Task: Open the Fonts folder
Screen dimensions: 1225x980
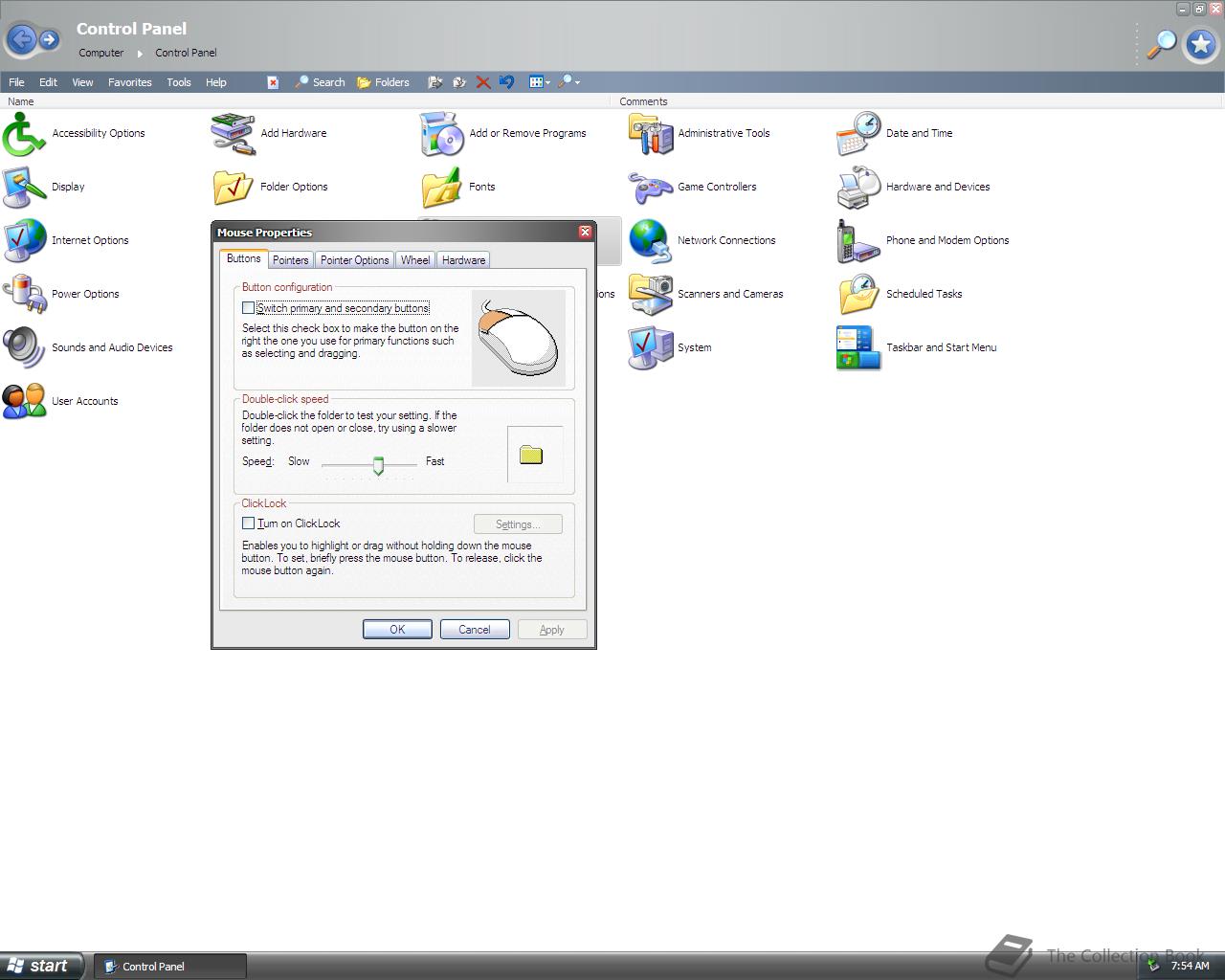Action: pos(458,188)
